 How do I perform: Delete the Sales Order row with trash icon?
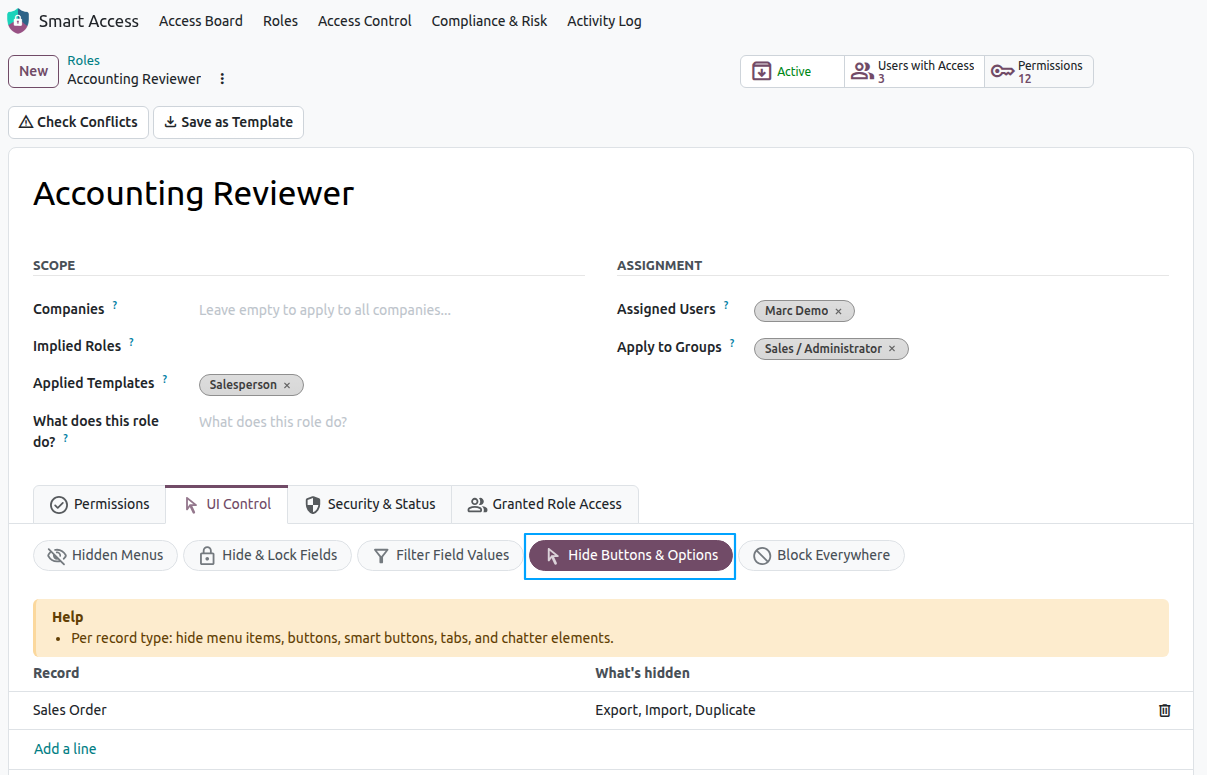pyautogui.click(x=1164, y=710)
